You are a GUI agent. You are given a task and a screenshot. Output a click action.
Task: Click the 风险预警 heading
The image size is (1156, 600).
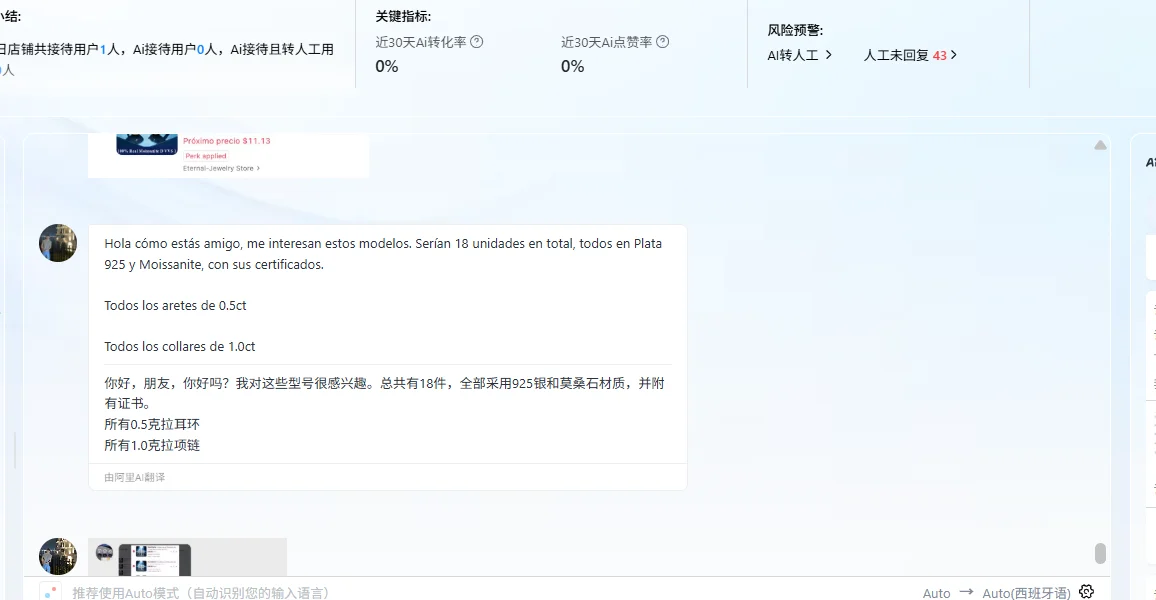pyautogui.click(x=795, y=30)
